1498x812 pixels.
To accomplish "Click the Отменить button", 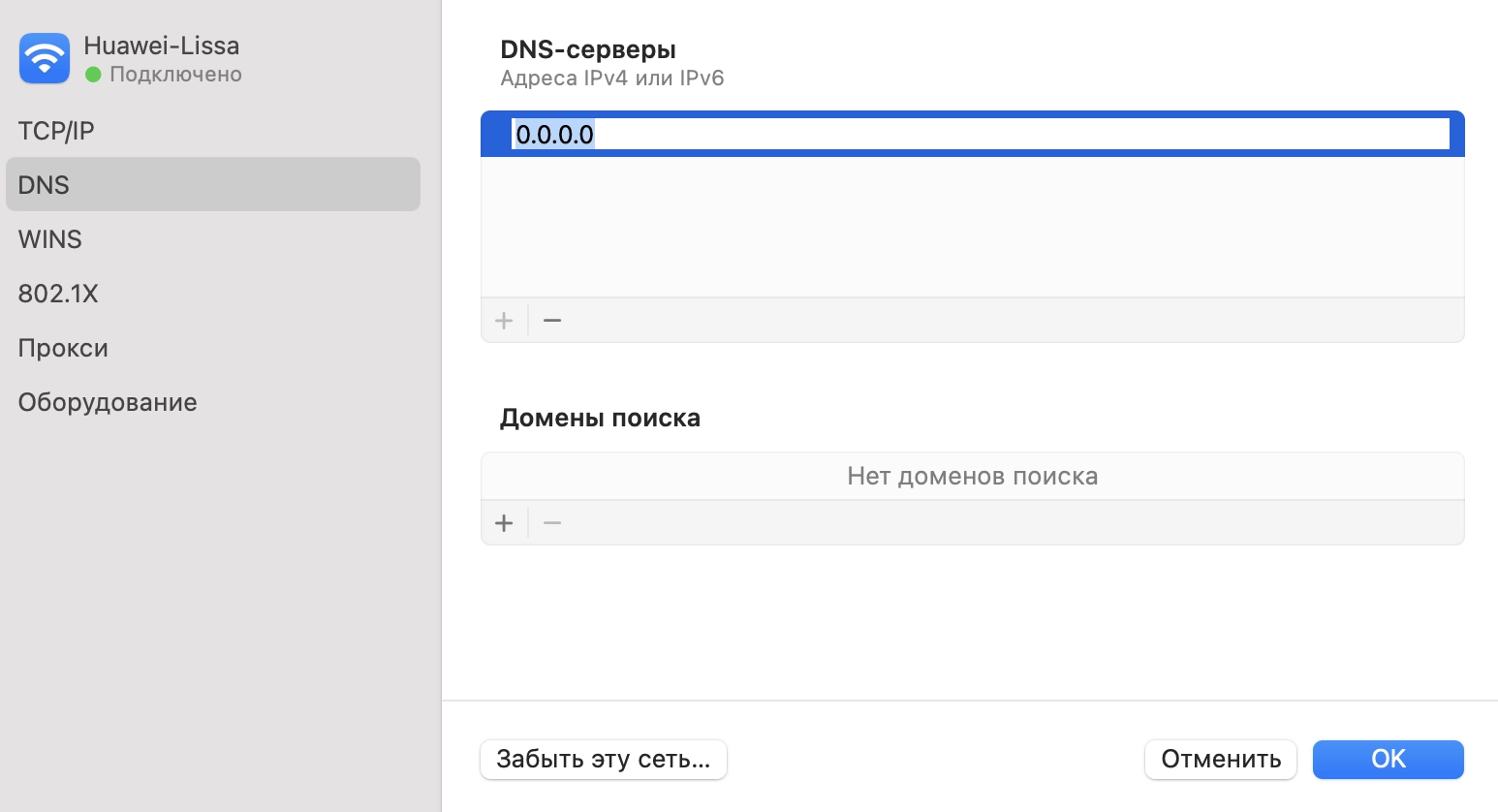I will tap(1220, 760).
